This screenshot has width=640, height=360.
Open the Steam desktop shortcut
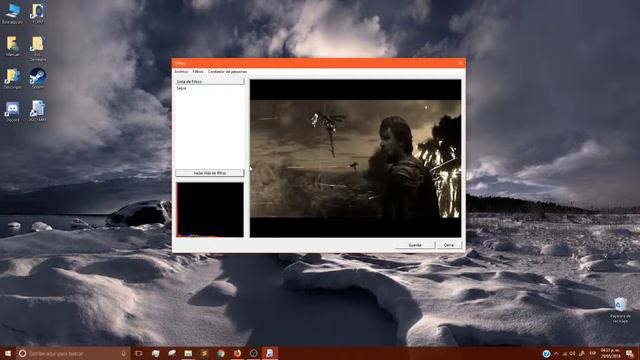pos(38,78)
